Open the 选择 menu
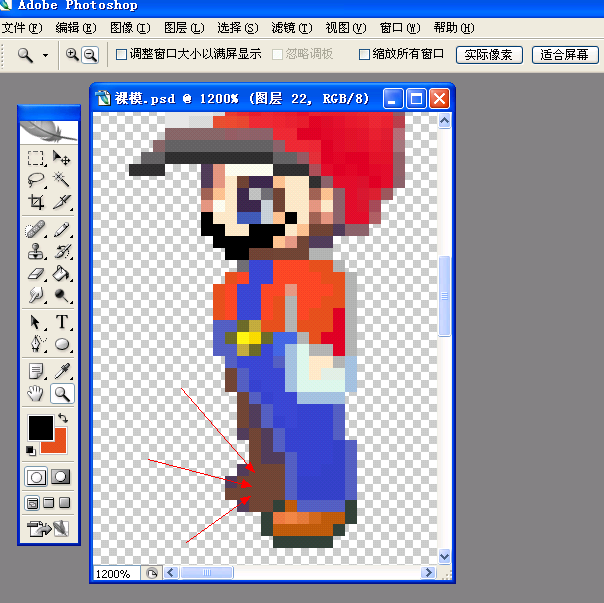This screenshot has height=603, width=604. (x=238, y=28)
